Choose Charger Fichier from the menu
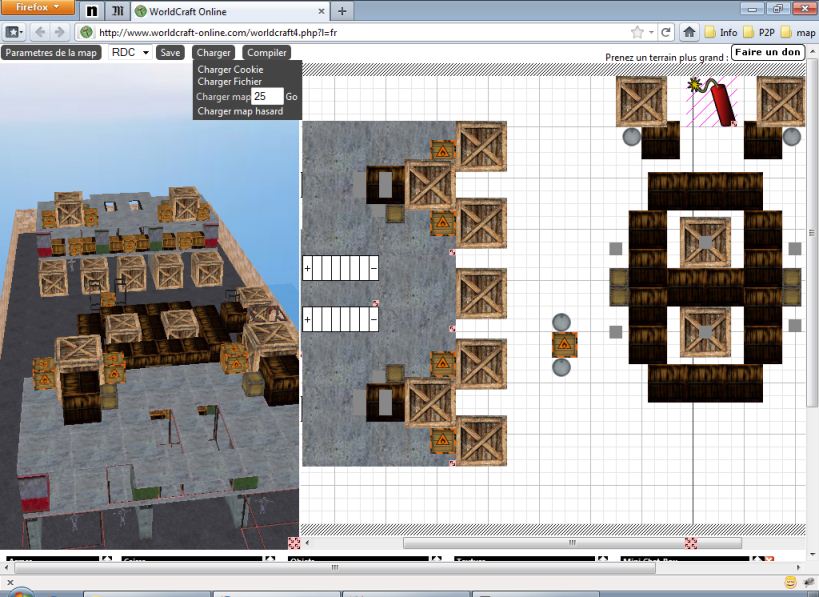819x597 pixels. 229,81
